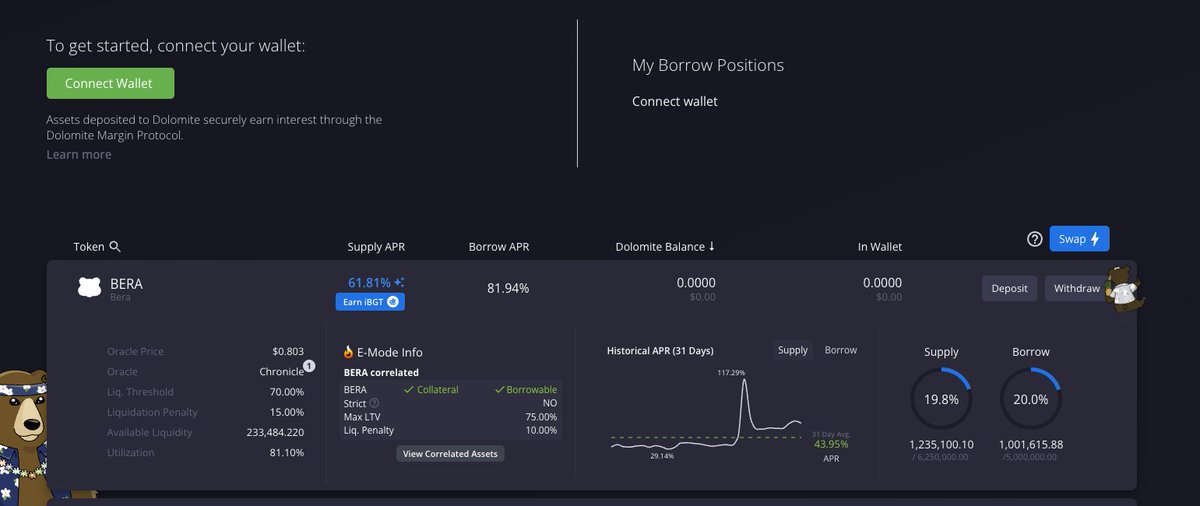Click the Utilization 81.10% value
1200x506 pixels.
click(x=287, y=452)
